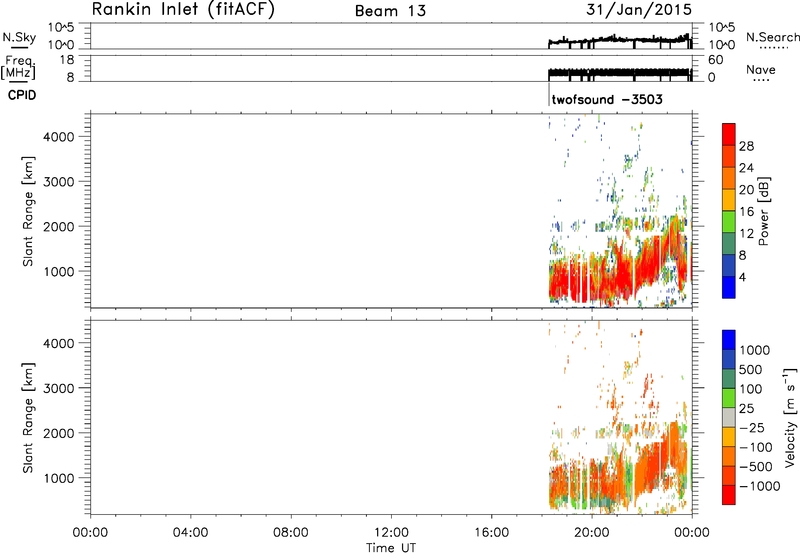
Task: Click the '3000' tick of the power panel
Action: pyautogui.click(x=59, y=182)
